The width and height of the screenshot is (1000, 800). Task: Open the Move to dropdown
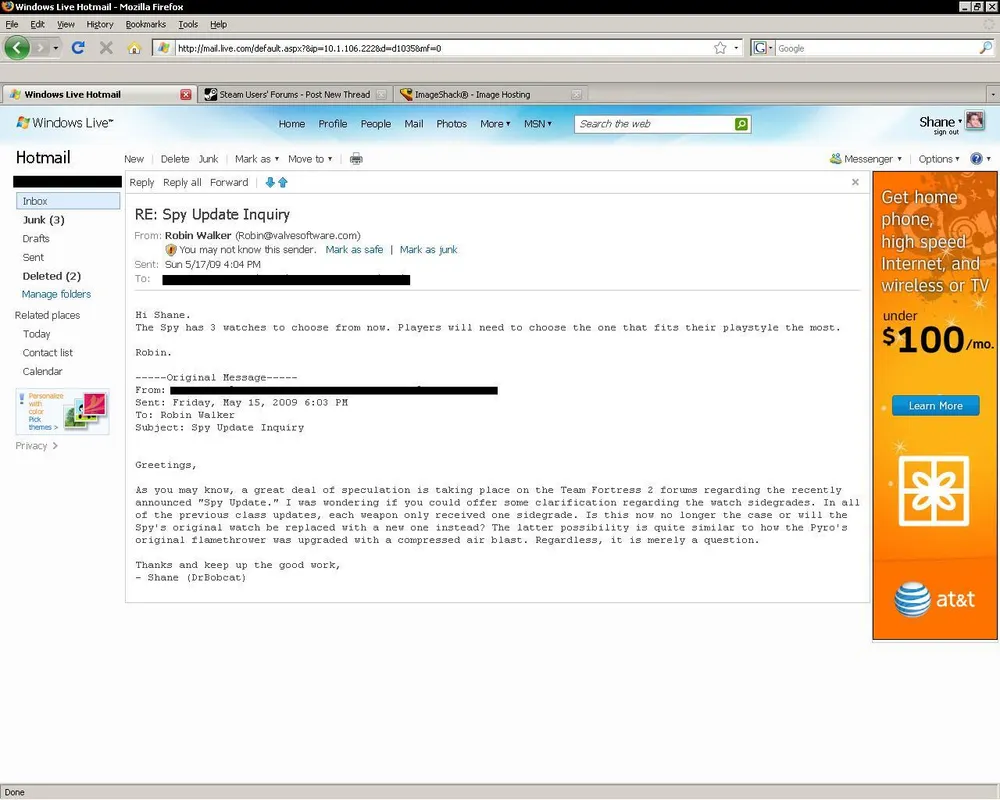click(x=310, y=159)
